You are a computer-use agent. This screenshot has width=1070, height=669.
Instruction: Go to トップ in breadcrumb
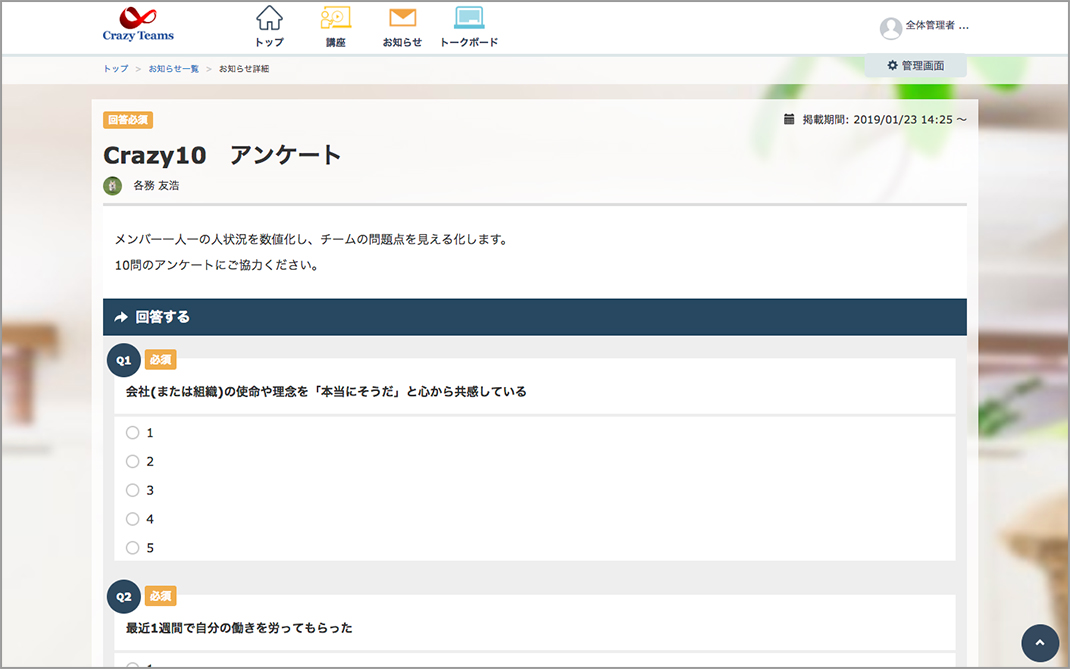115,69
